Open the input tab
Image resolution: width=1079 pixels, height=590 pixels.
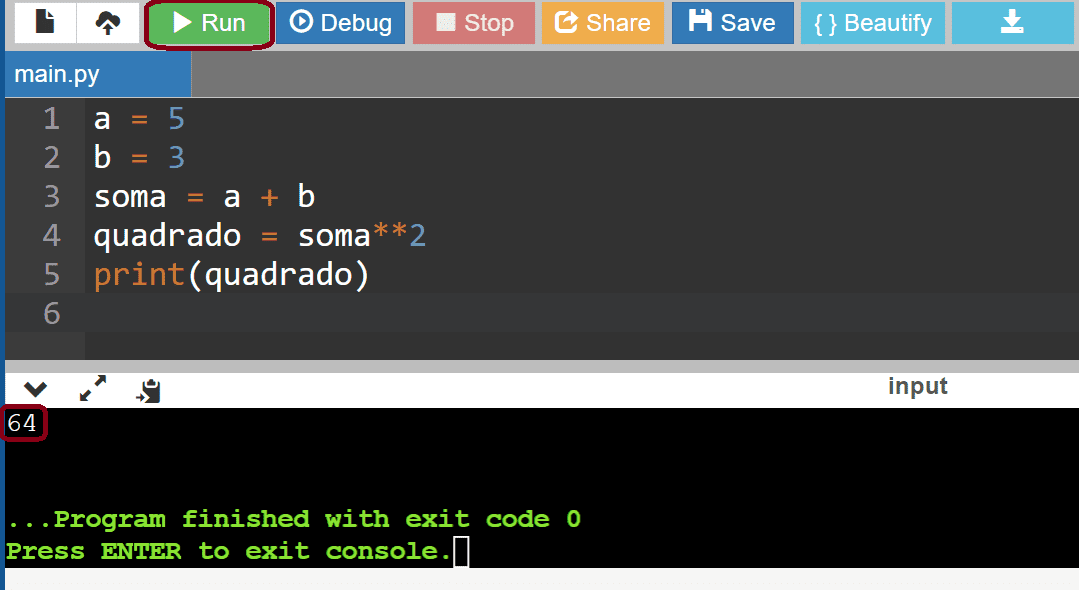coord(917,387)
